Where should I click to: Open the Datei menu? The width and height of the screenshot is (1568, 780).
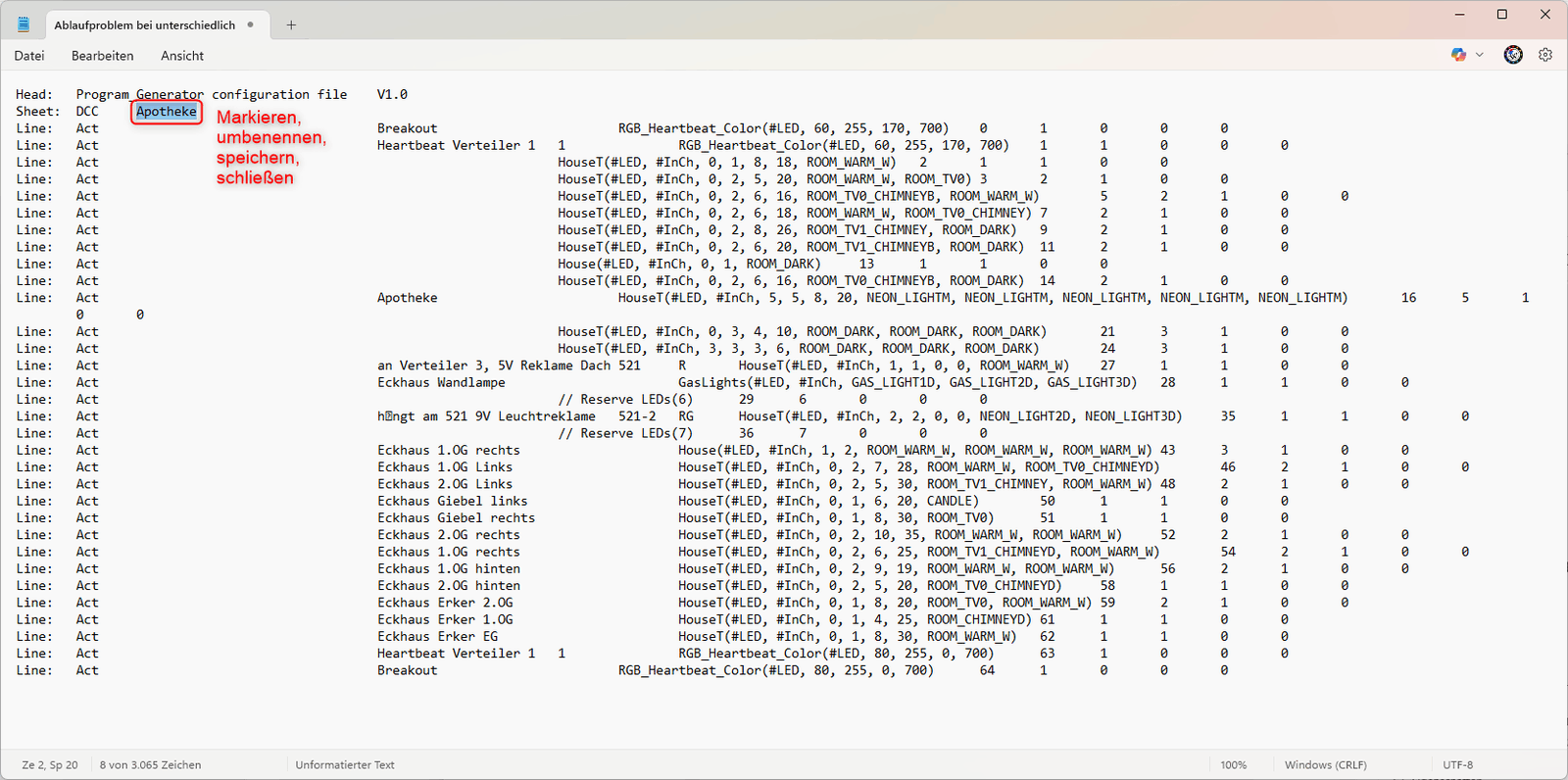click(29, 56)
